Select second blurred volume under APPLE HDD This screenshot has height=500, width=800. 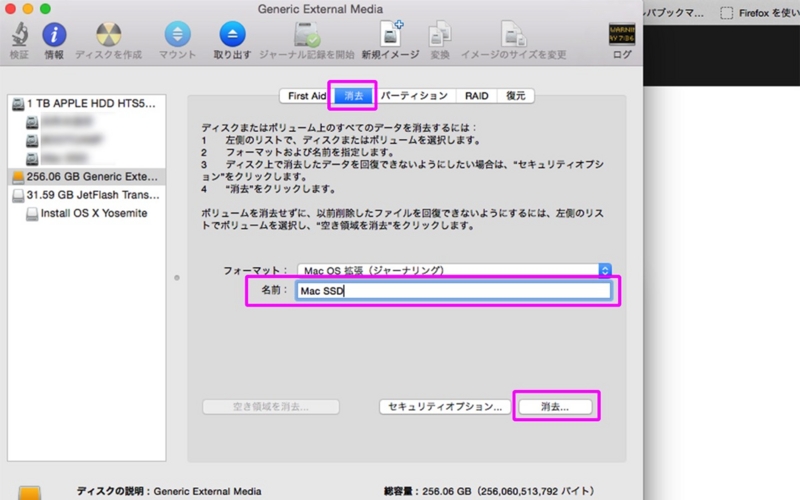65,139
